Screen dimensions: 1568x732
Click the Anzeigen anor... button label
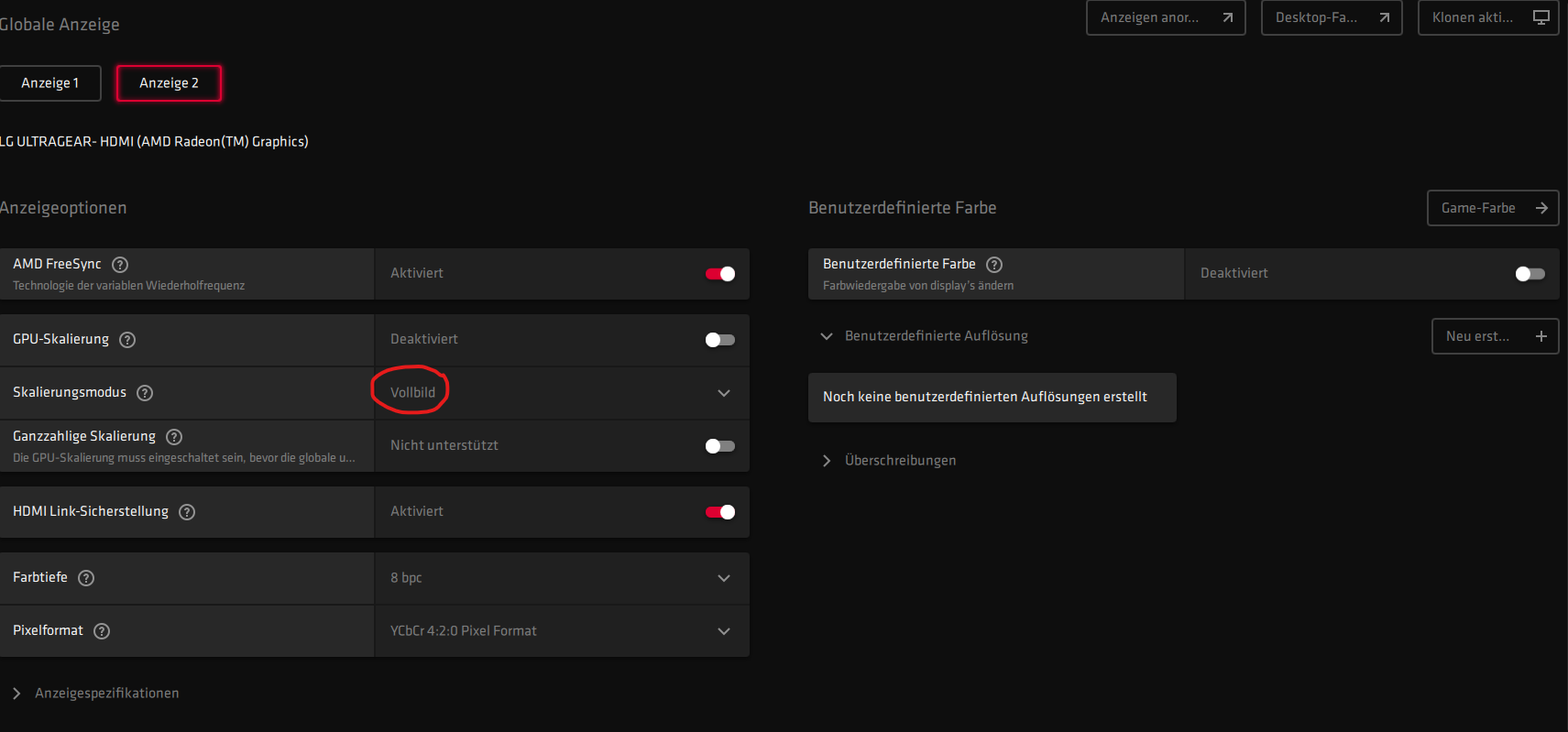coord(1149,17)
